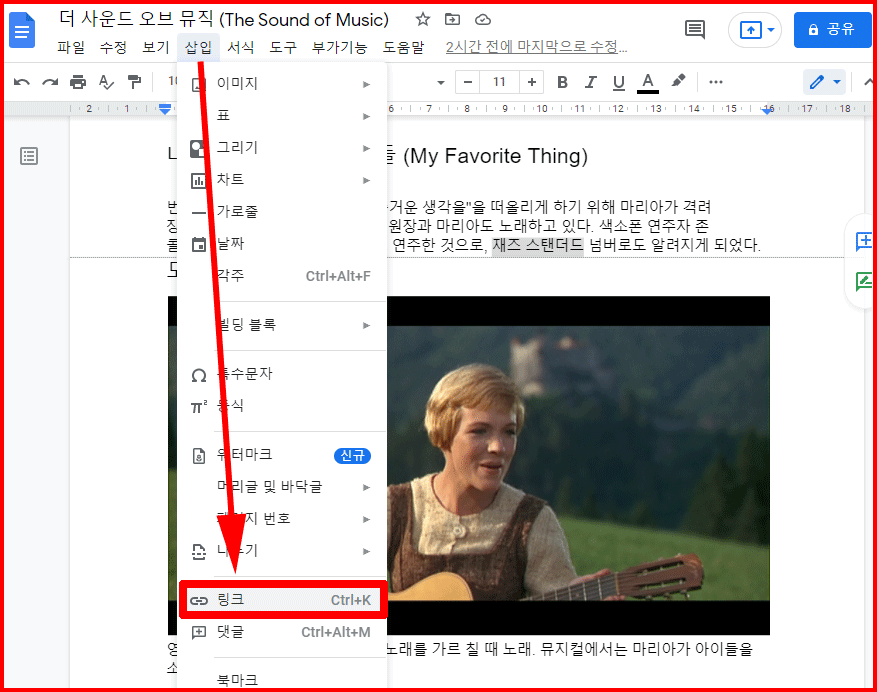Click the 삽입 menu
The height and width of the screenshot is (692, 877).
click(199, 48)
